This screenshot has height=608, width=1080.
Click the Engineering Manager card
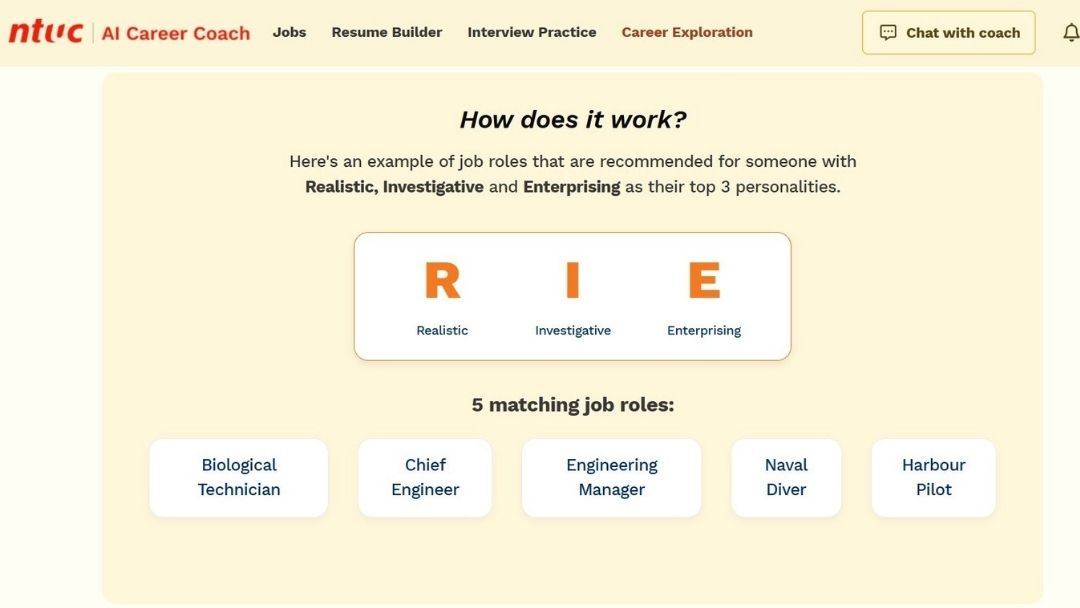[x=611, y=477]
